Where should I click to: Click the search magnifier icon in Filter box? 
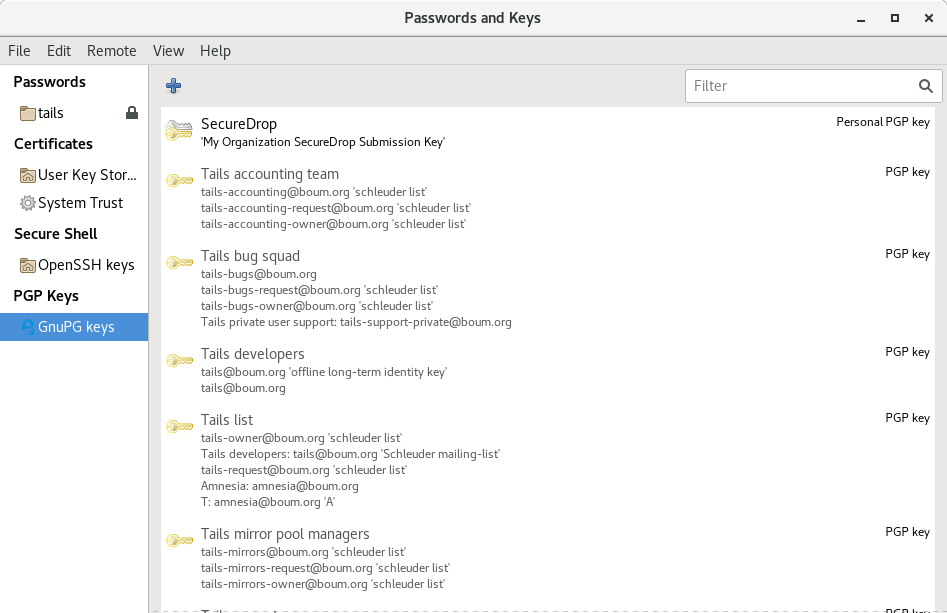pyautogui.click(x=925, y=86)
